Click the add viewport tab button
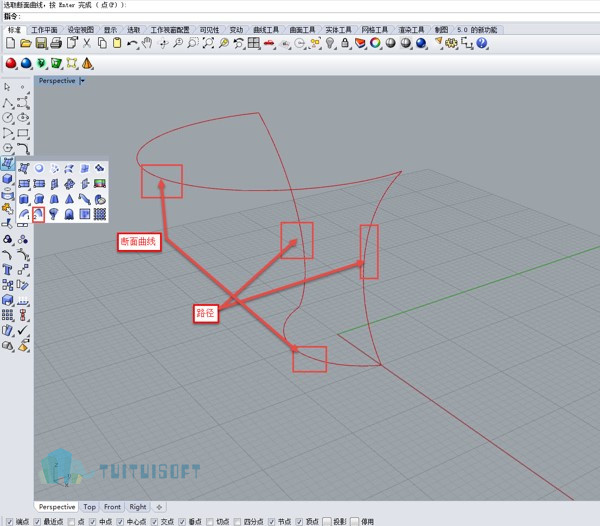 pos(159,507)
